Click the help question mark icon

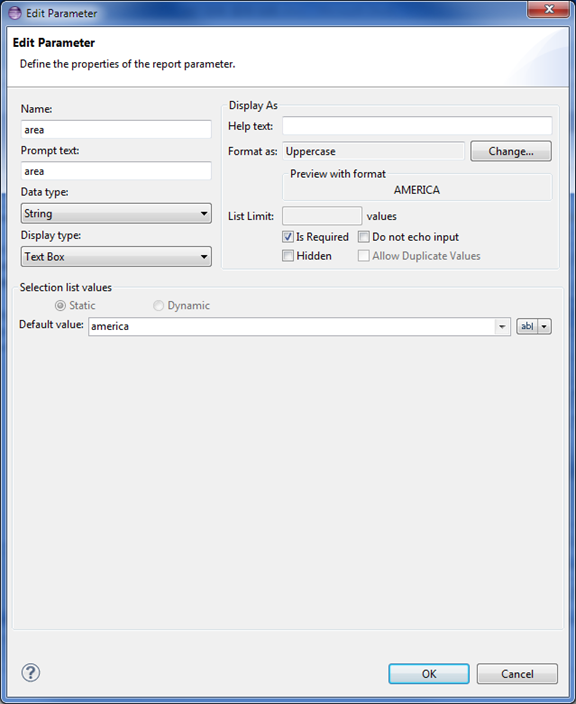(31, 673)
